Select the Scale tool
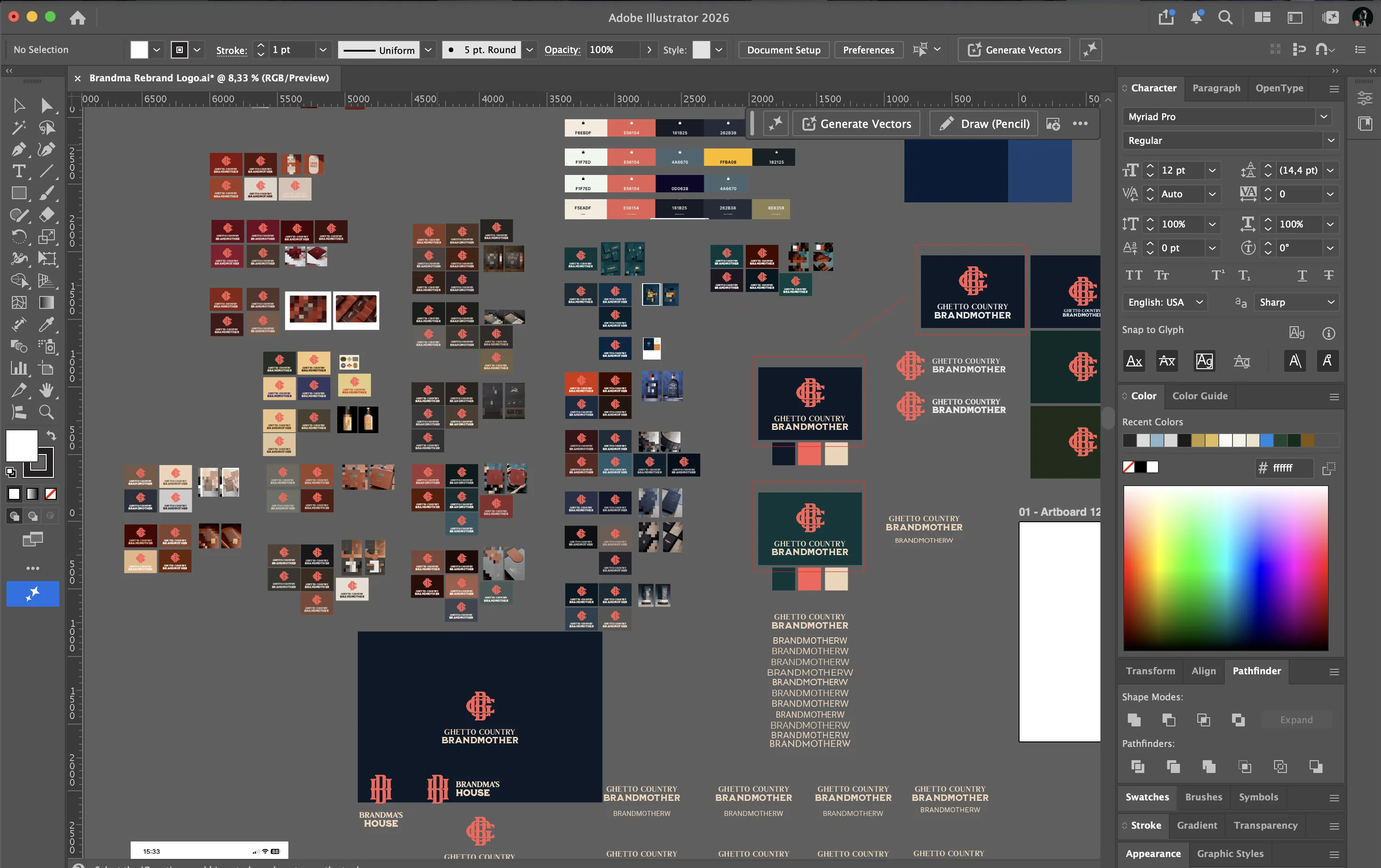 coord(47,237)
